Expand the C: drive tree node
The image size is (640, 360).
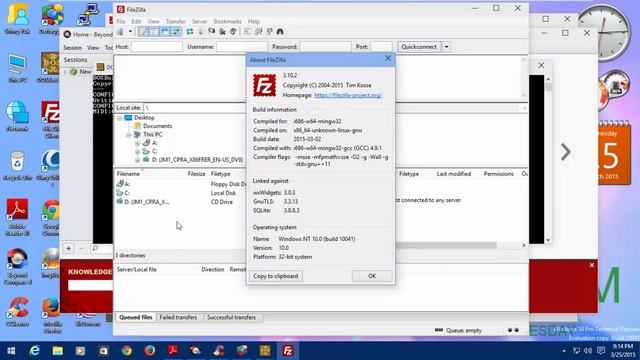(x=137, y=152)
